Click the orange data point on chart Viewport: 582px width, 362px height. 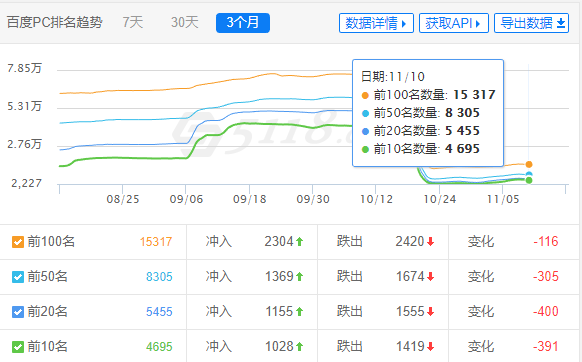529,164
